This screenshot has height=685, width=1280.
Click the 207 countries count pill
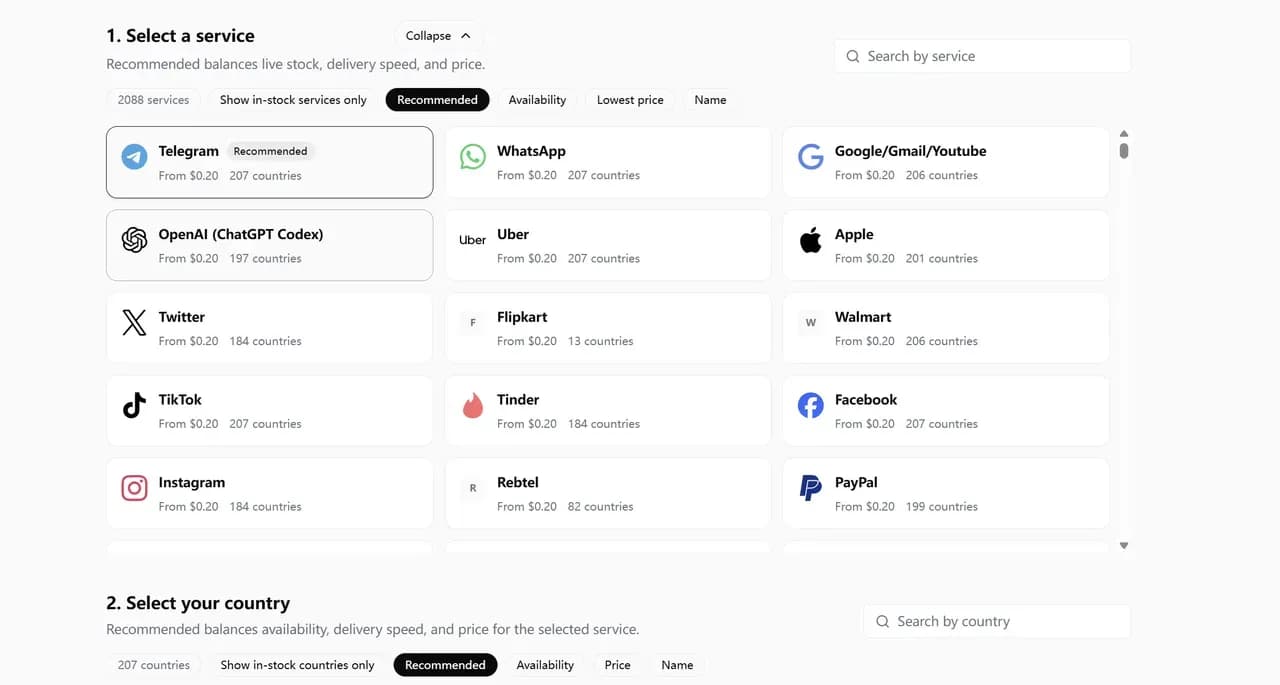pos(153,665)
